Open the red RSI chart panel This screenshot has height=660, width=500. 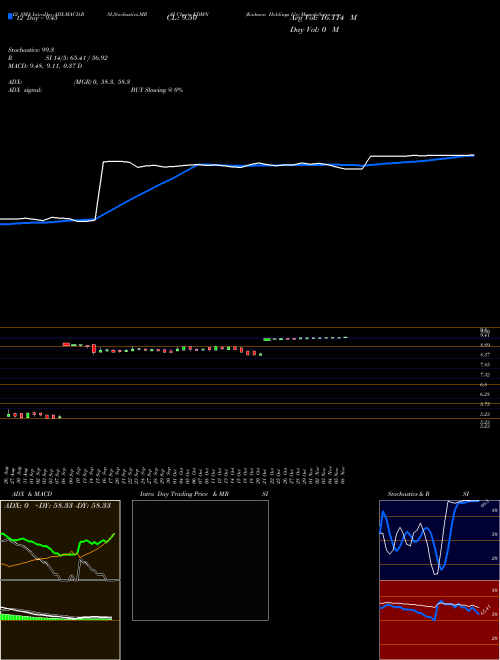tap(439, 620)
